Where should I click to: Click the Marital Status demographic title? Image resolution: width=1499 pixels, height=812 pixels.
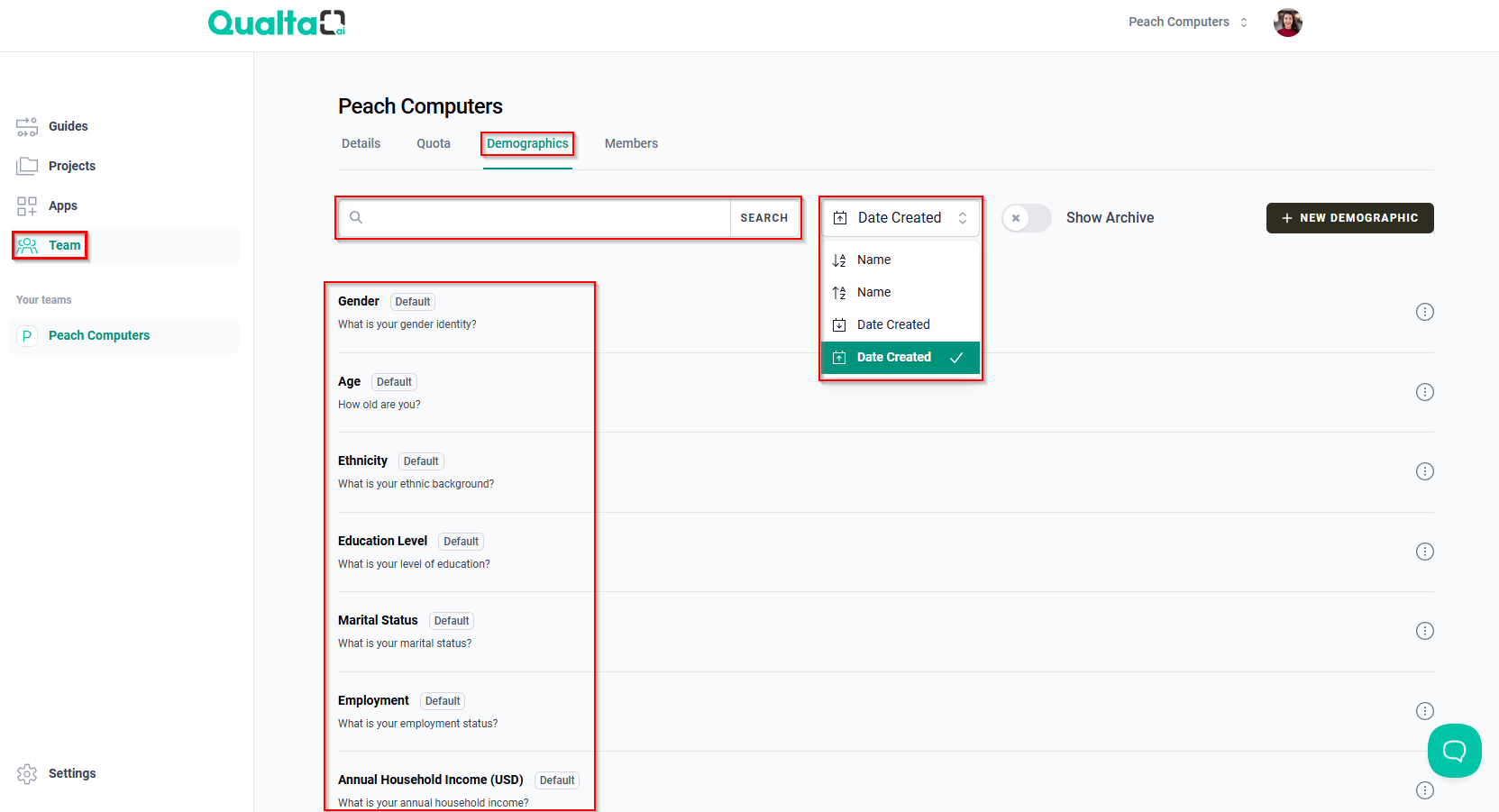378,620
